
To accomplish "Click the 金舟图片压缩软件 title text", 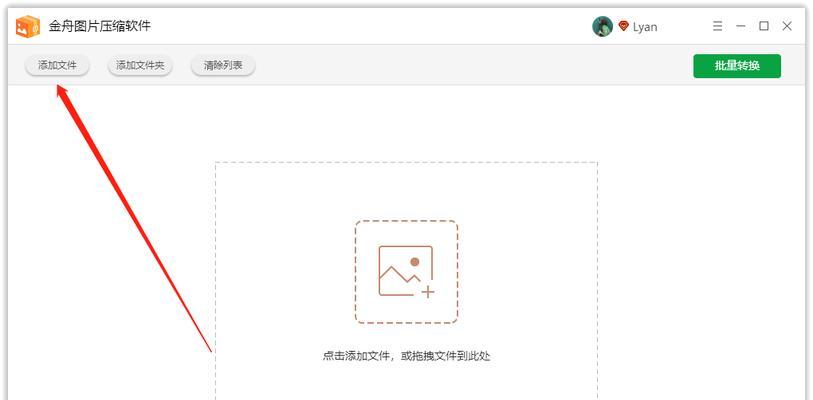I will [x=100, y=26].
